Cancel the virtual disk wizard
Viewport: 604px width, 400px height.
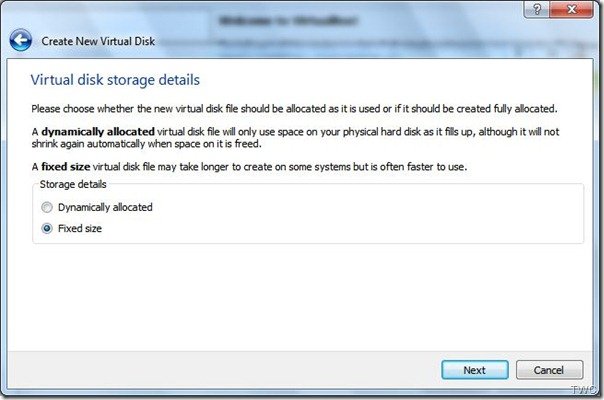coord(549,370)
